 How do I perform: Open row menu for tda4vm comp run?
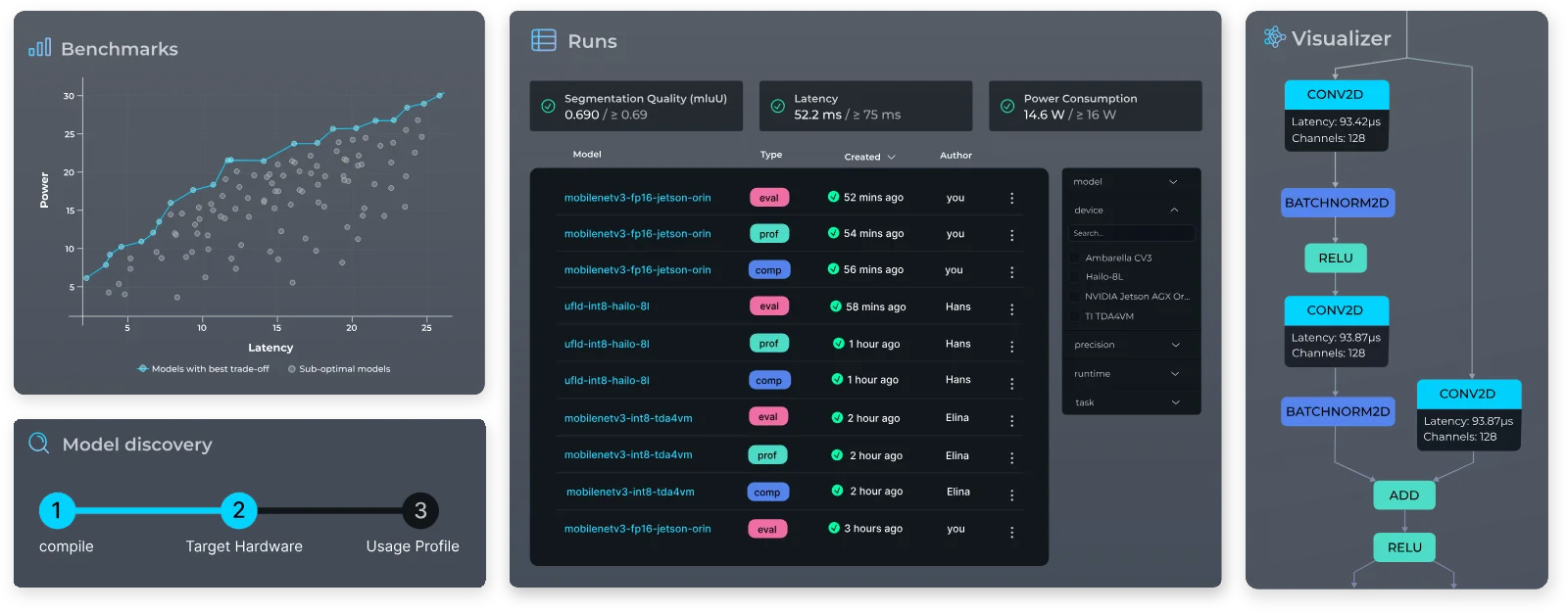(x=1011, y=495)
